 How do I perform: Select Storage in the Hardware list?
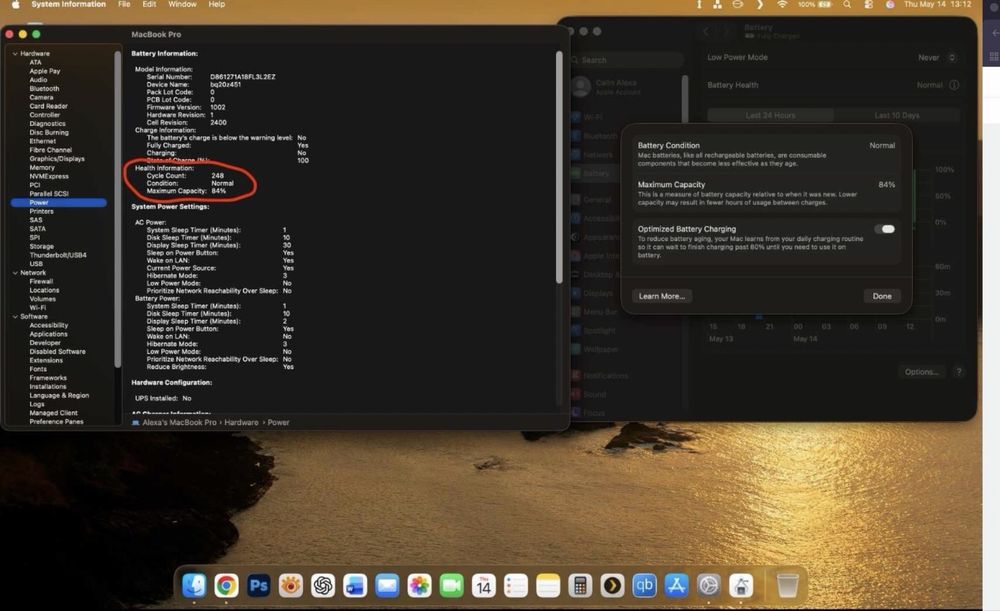41,246
